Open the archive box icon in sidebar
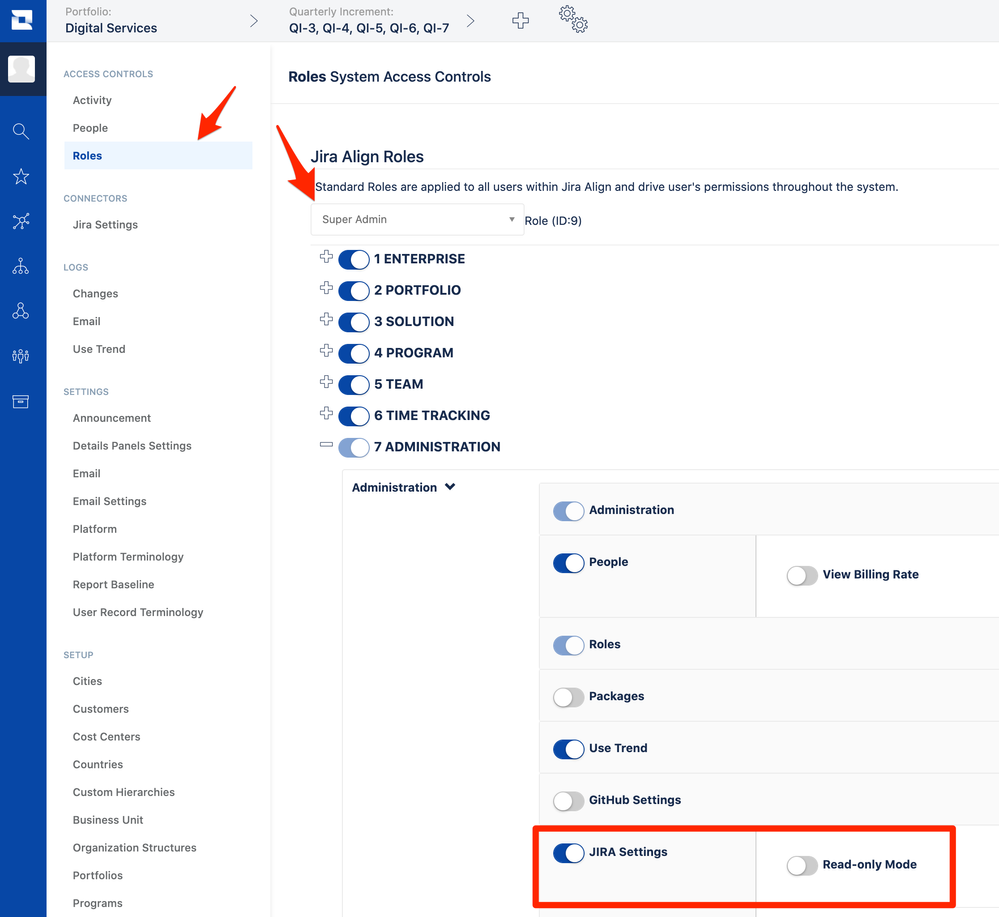 [x=21, y=401]
